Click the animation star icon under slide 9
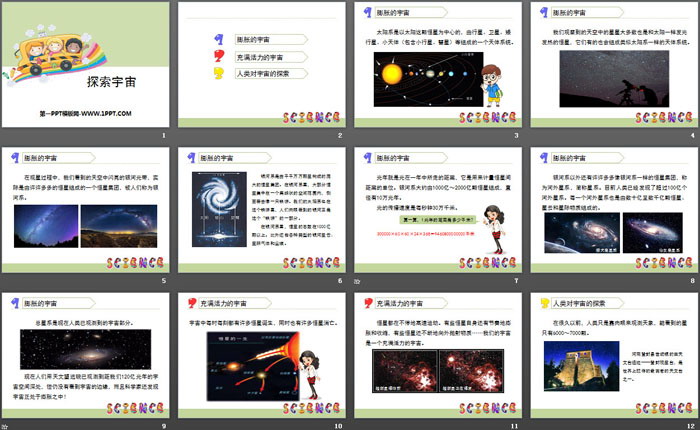This screenshot has width=700, height=430. (4, 427)
